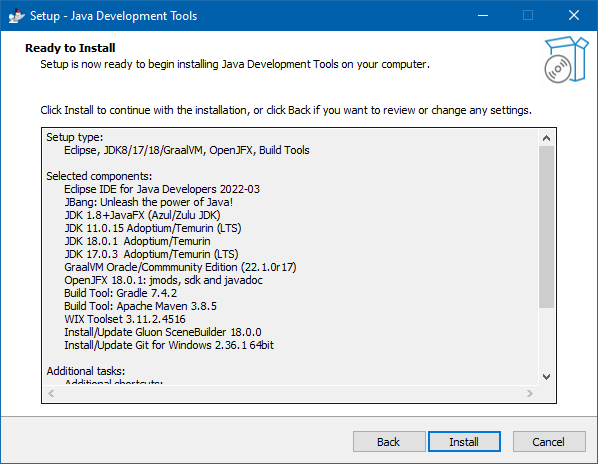Click the horizontal scroll left arrow
This screenshot has height=464, width=598.
tap(51, 393)
